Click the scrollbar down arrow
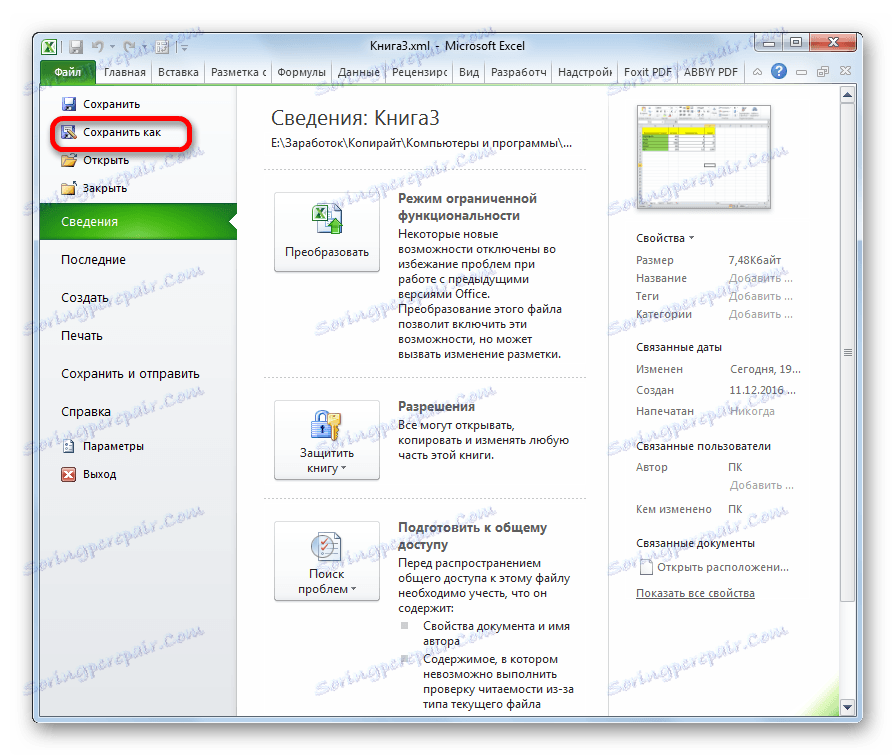Viewport: 896px width, 756px height. pyautogui.click(x=848, y=707)
